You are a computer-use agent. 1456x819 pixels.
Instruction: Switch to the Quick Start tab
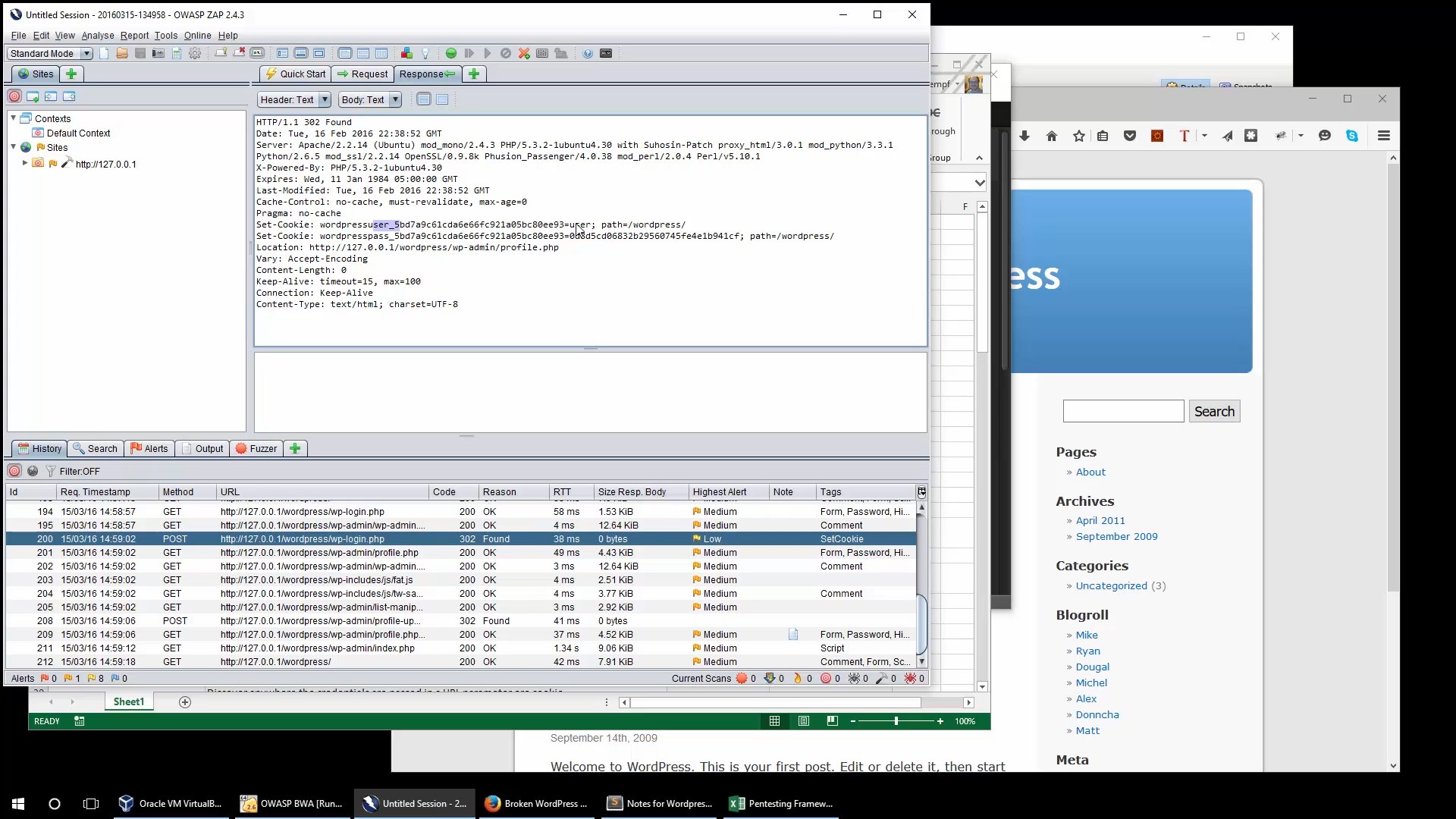pyautogui.click(x=295, y=74)
